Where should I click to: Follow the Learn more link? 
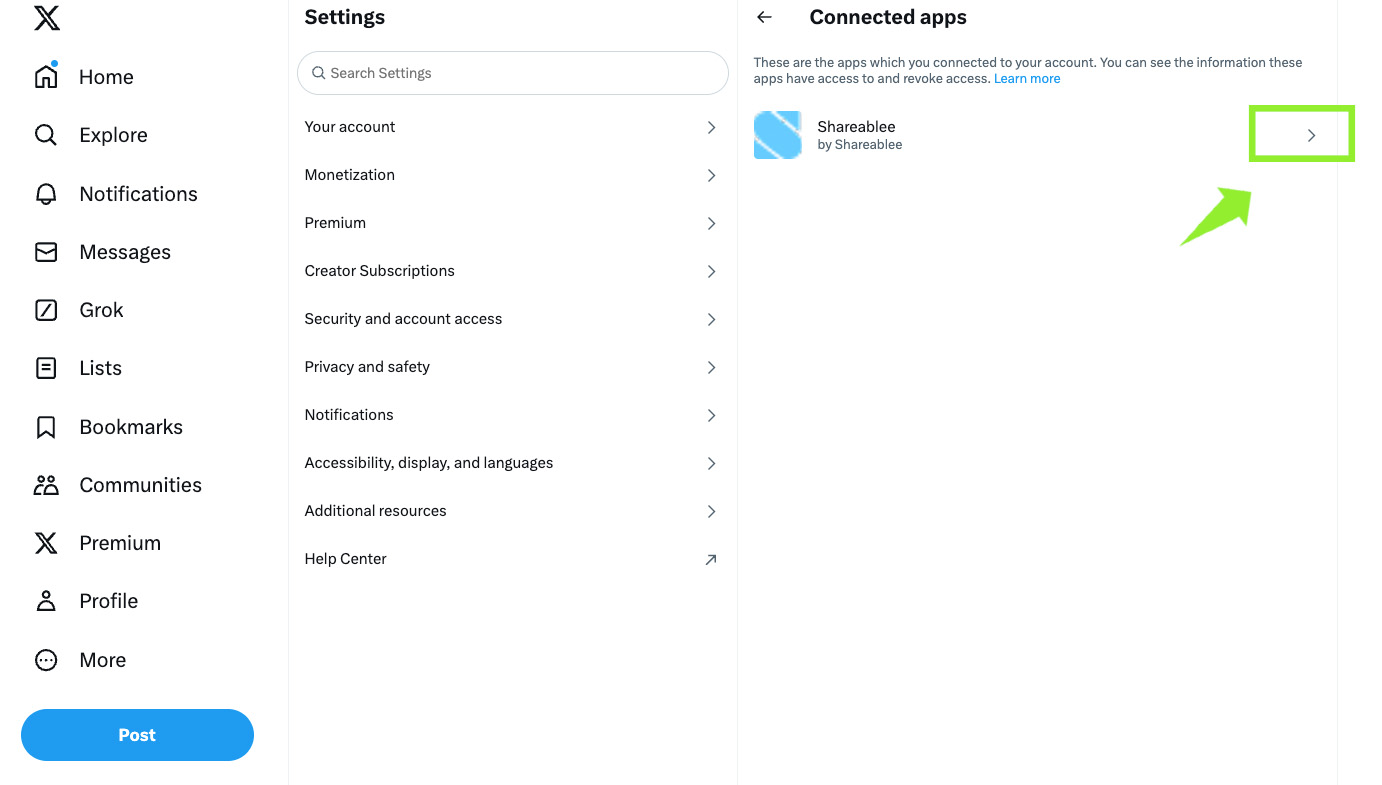click(1027, 79)
